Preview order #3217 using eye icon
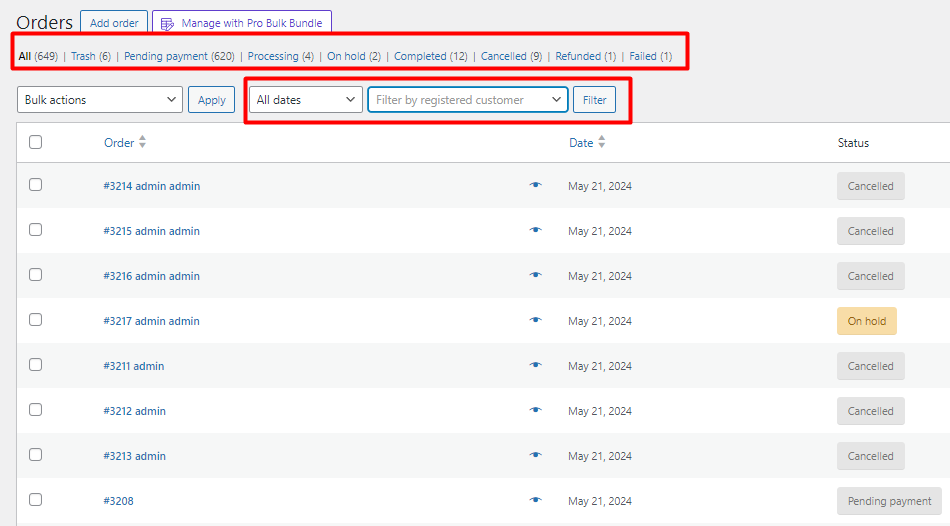950x526 pixels. (x=535, y=320)
